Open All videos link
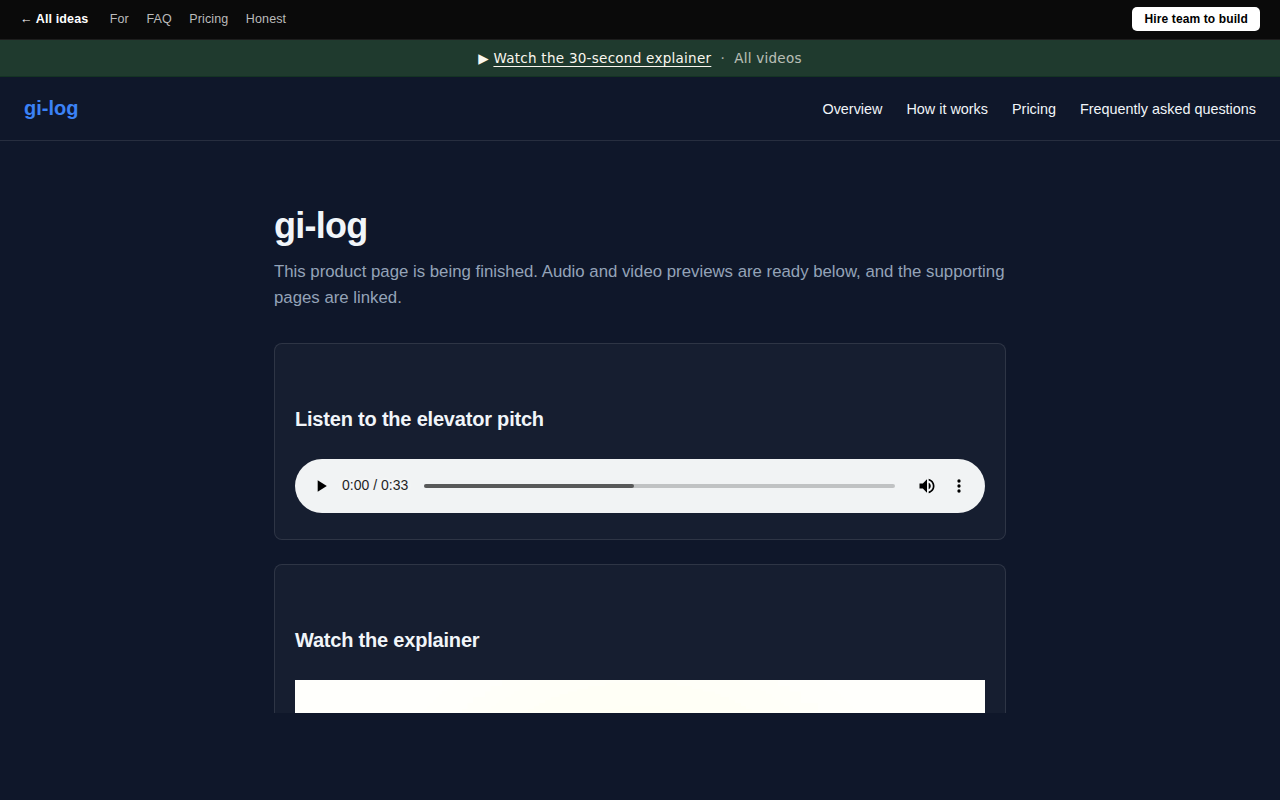Viewport: 1280px width, 800px height. [x=768, y=58]
